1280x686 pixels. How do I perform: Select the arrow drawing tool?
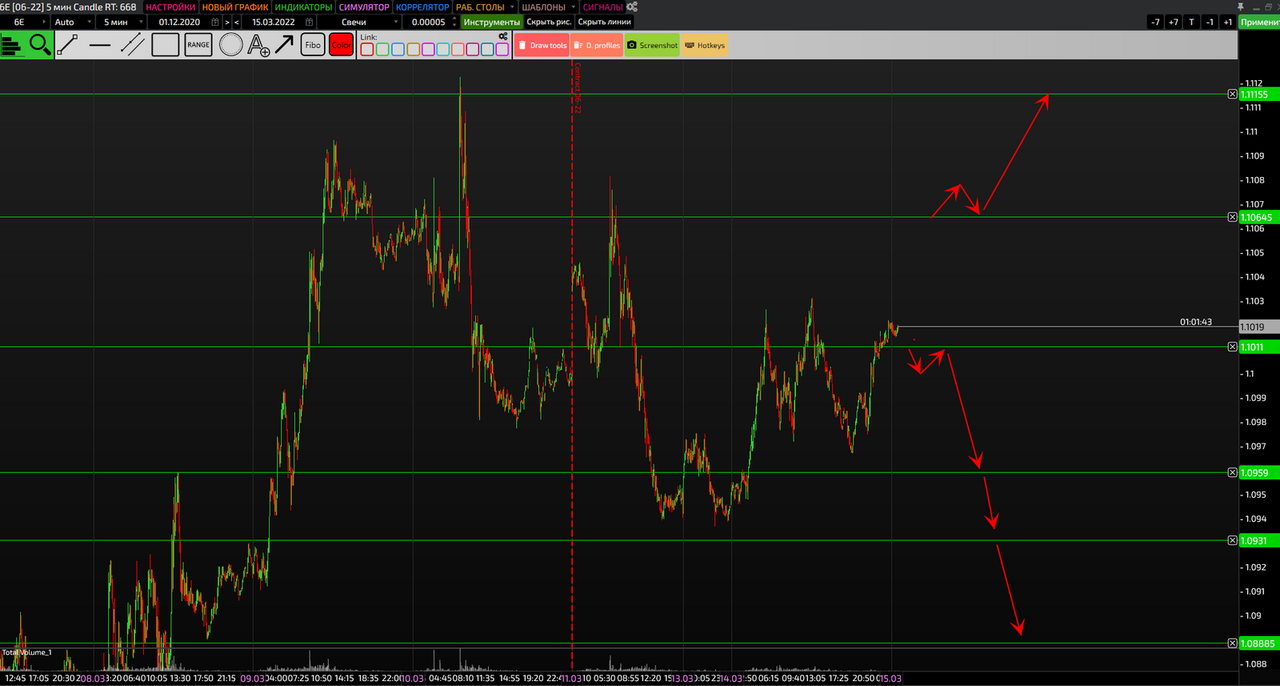click(x=285, y=44)
